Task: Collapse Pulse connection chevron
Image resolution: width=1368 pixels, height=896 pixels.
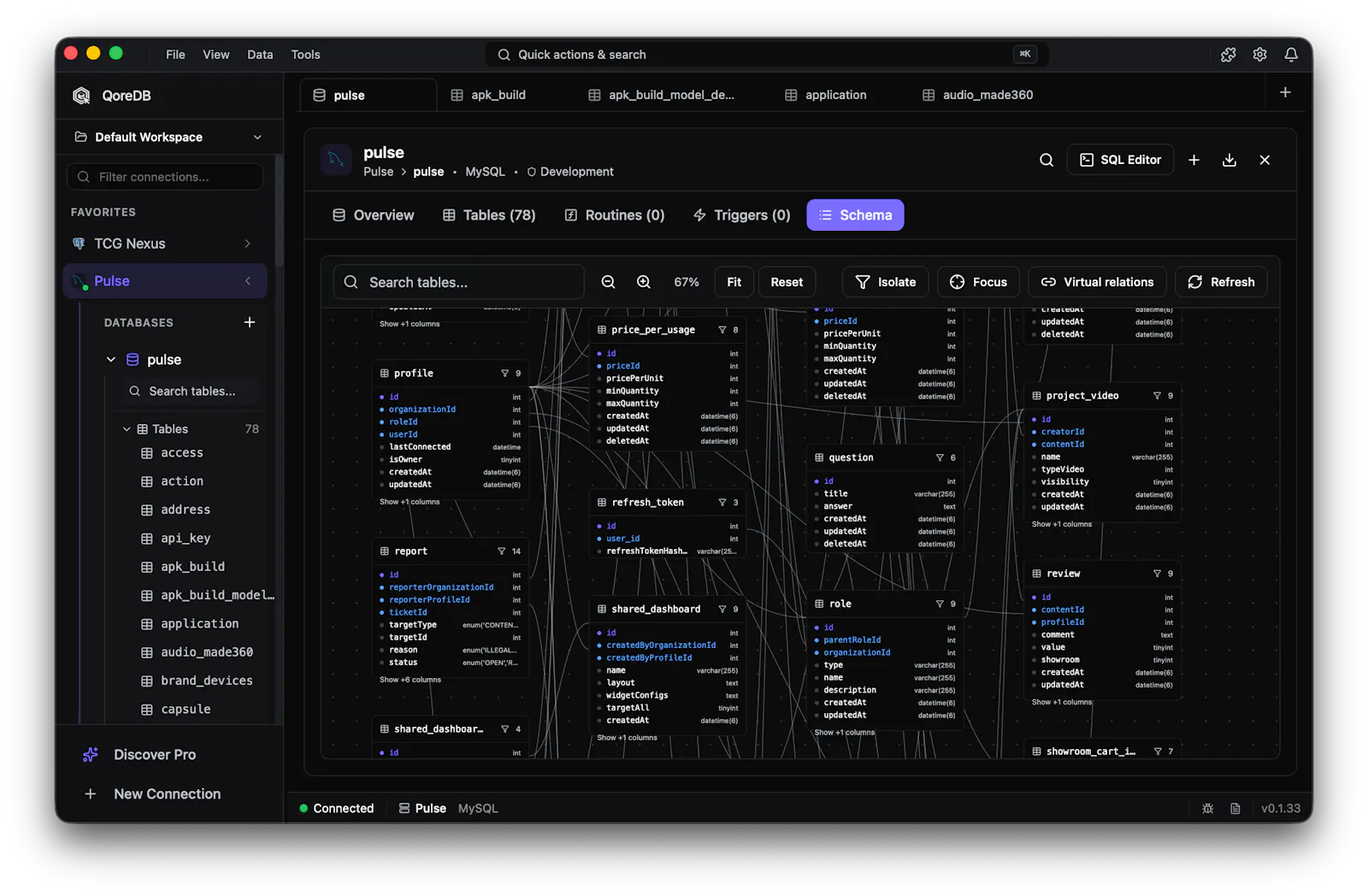Action: point(247,281)
